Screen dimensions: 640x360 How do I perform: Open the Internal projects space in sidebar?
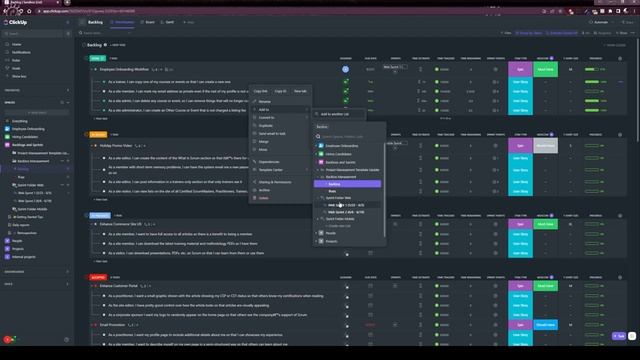(23, 257)
